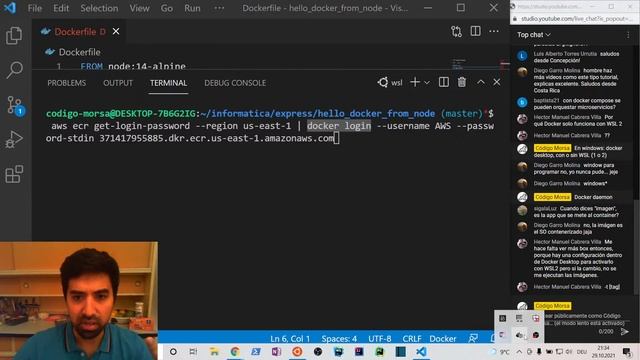Close the terminal panel

pos(497,82)
